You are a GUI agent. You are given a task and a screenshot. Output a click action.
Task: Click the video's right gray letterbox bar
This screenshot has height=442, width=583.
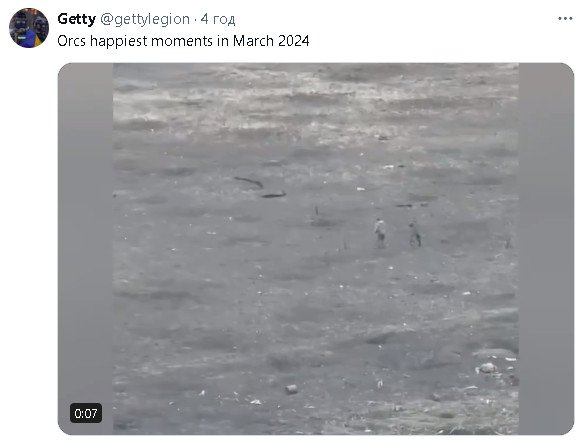tap(546, 249)
